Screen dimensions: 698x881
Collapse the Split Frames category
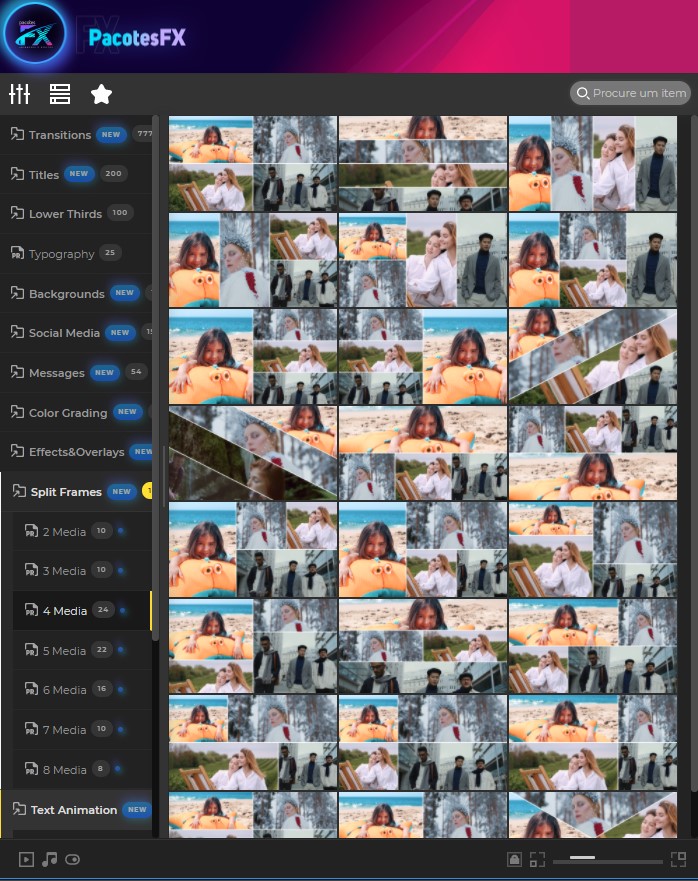65,492
